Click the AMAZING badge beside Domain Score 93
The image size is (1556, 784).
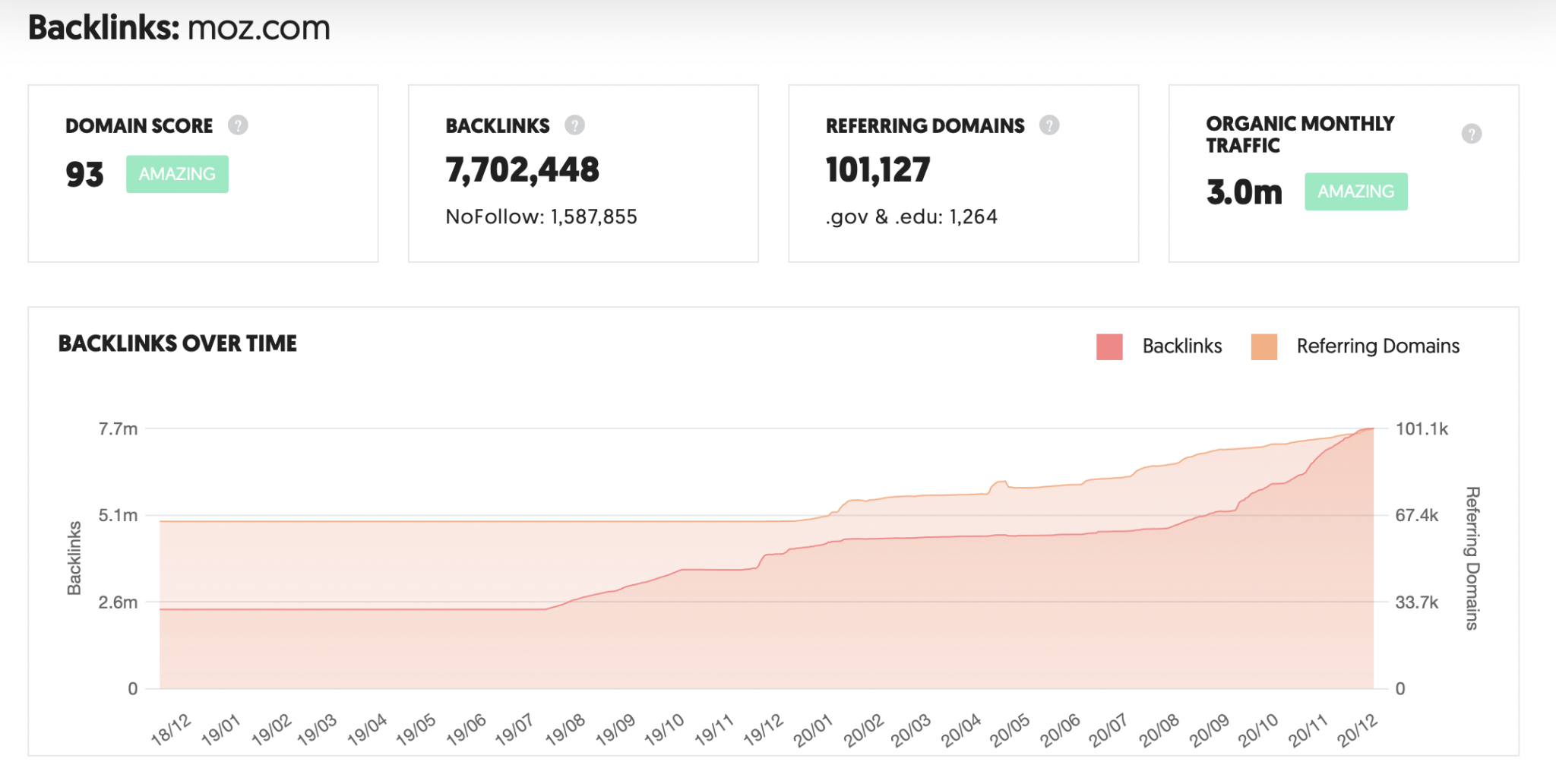(x=177, y=174)
